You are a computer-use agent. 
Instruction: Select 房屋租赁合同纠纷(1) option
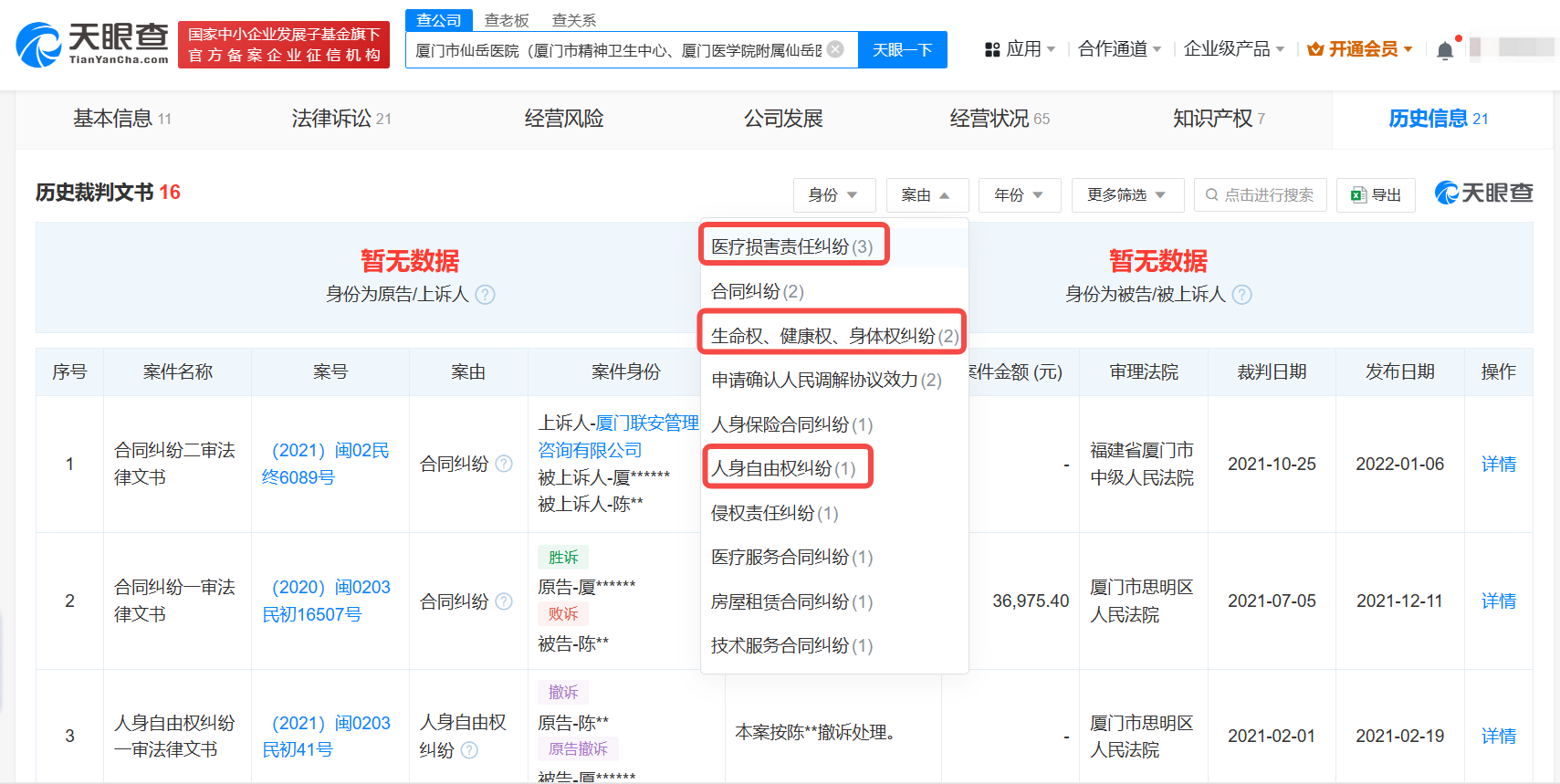792,601
